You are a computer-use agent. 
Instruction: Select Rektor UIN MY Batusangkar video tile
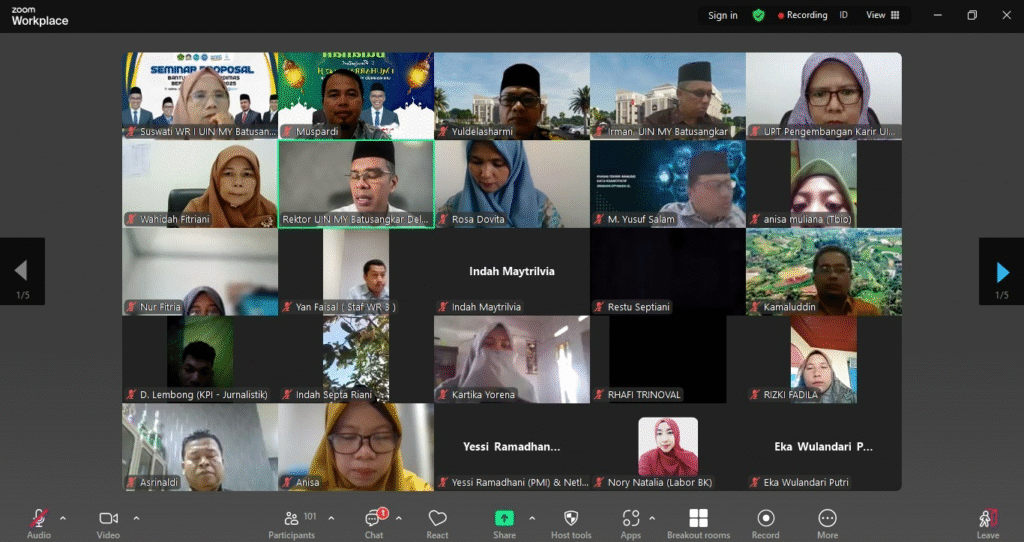(356, 184)
